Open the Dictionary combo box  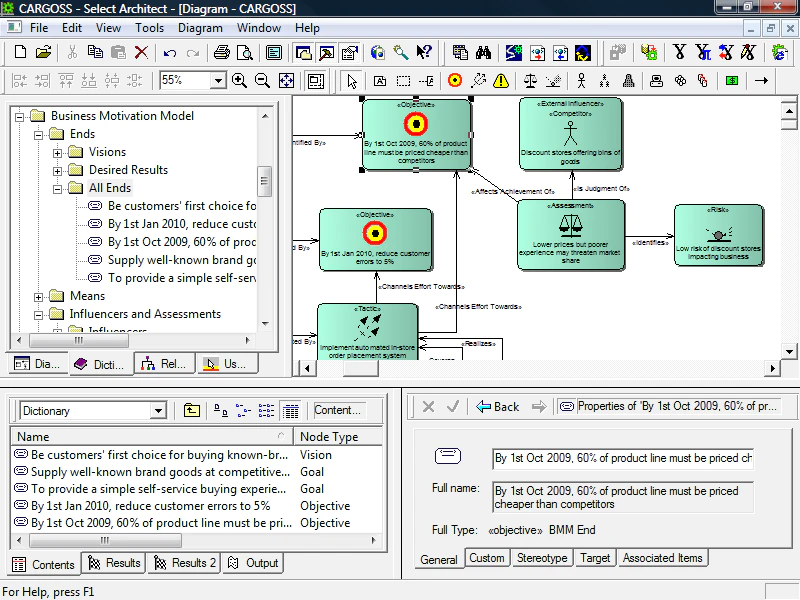pos(93,411)
